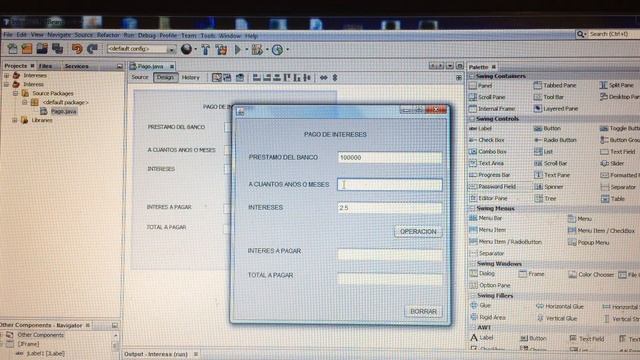Image resolution: width=640 pixels, height=360 pixels.
Task: Select the Check Box palette item
Action: pyautogui.click(x=487, y=140)
